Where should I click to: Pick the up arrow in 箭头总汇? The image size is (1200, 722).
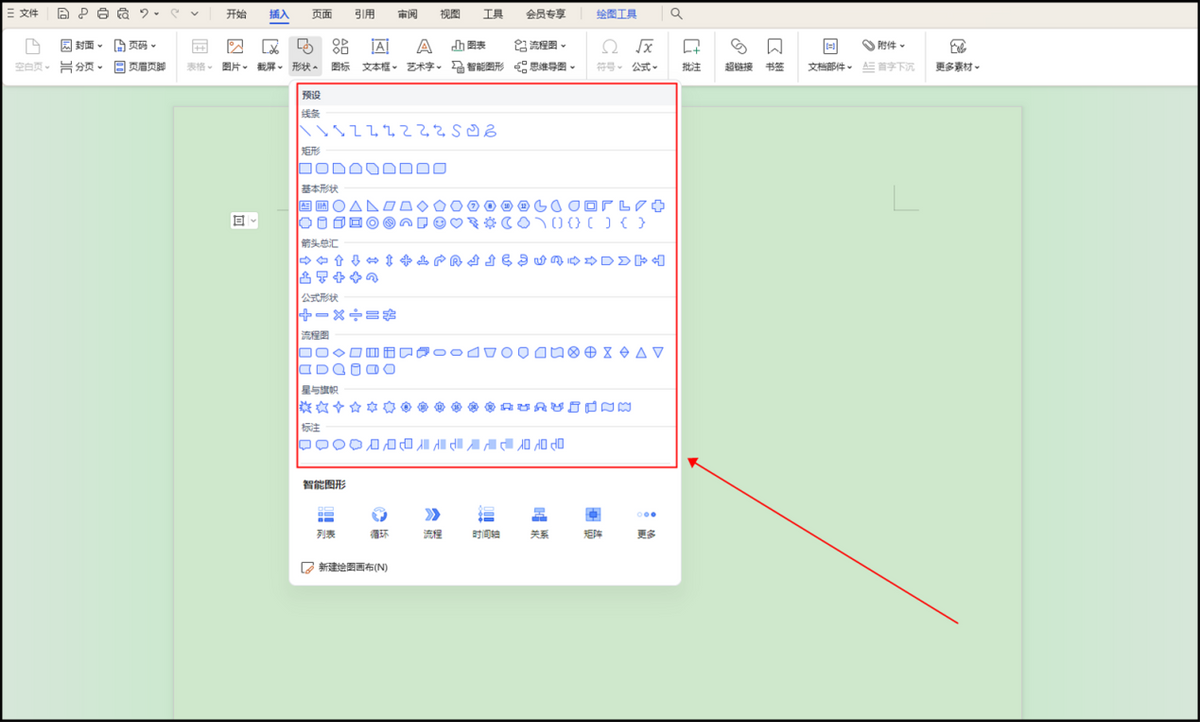click(x=339, y=260)
